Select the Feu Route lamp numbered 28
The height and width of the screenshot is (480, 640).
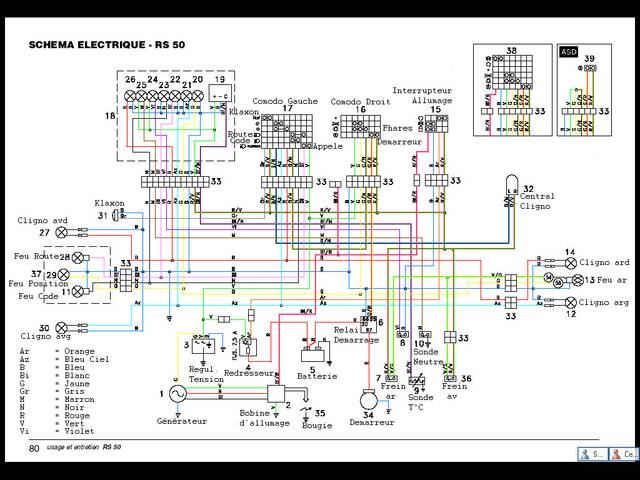click(x=78, y=258)
